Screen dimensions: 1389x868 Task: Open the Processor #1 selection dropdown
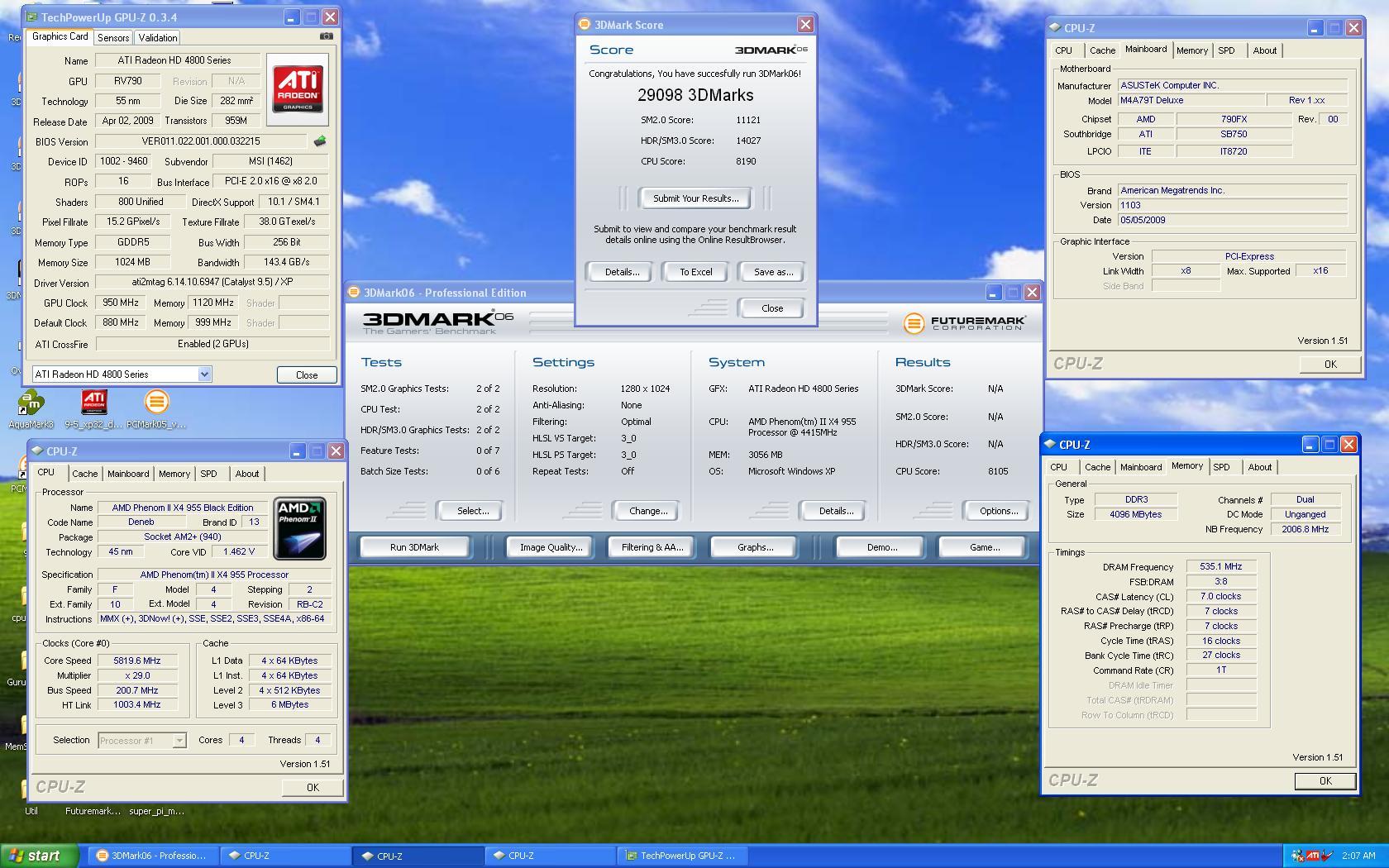179,741
